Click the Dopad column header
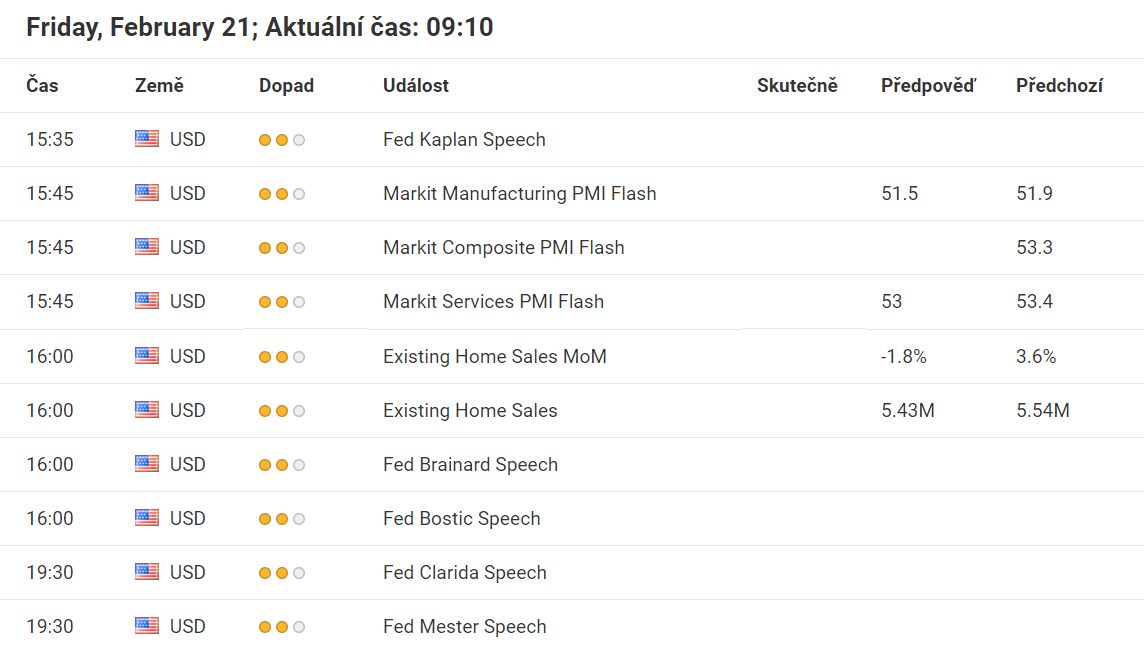Screen dimensions: 1144x647 (286, 85)
